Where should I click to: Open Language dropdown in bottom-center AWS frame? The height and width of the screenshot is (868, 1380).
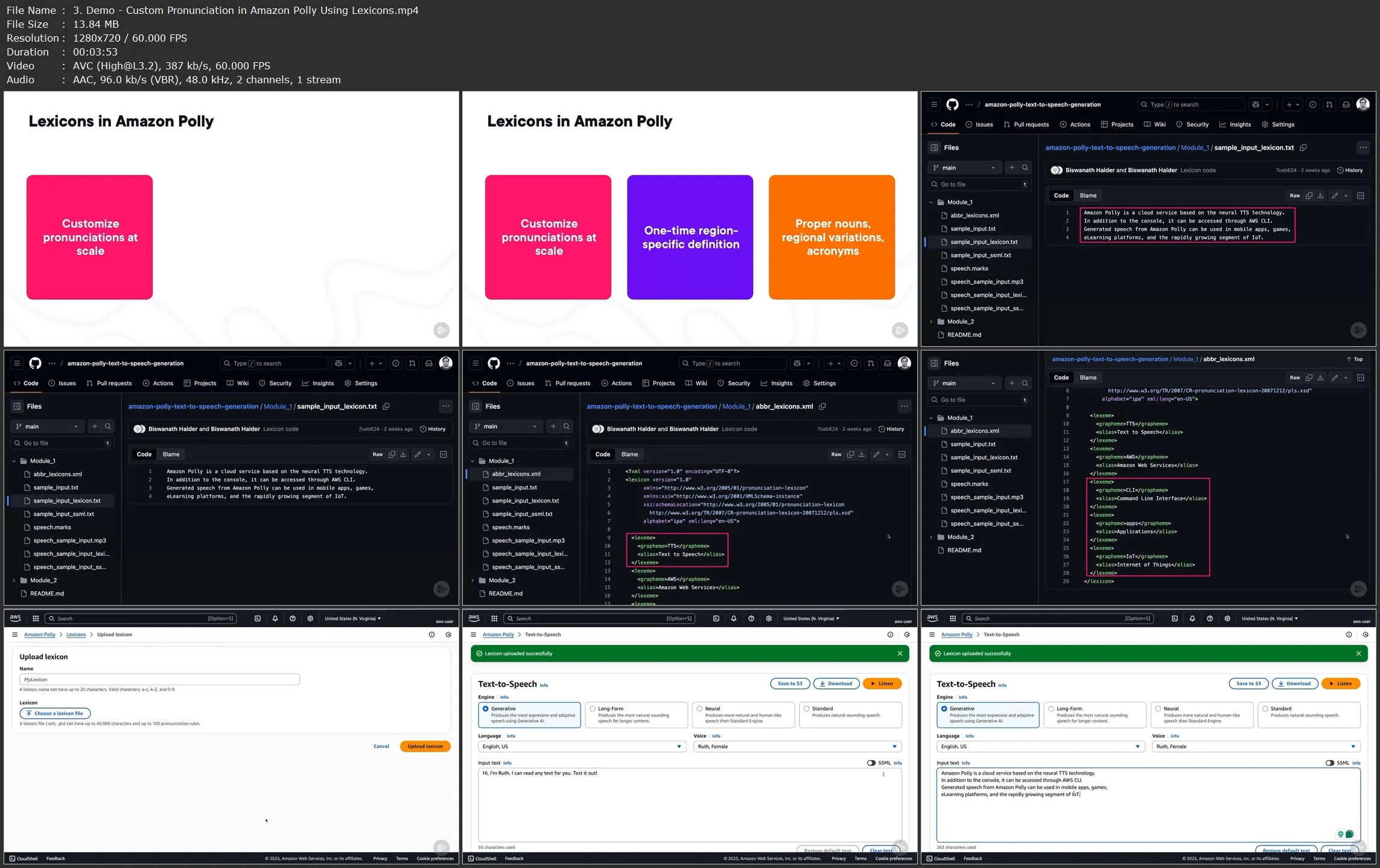click(582, 747)
